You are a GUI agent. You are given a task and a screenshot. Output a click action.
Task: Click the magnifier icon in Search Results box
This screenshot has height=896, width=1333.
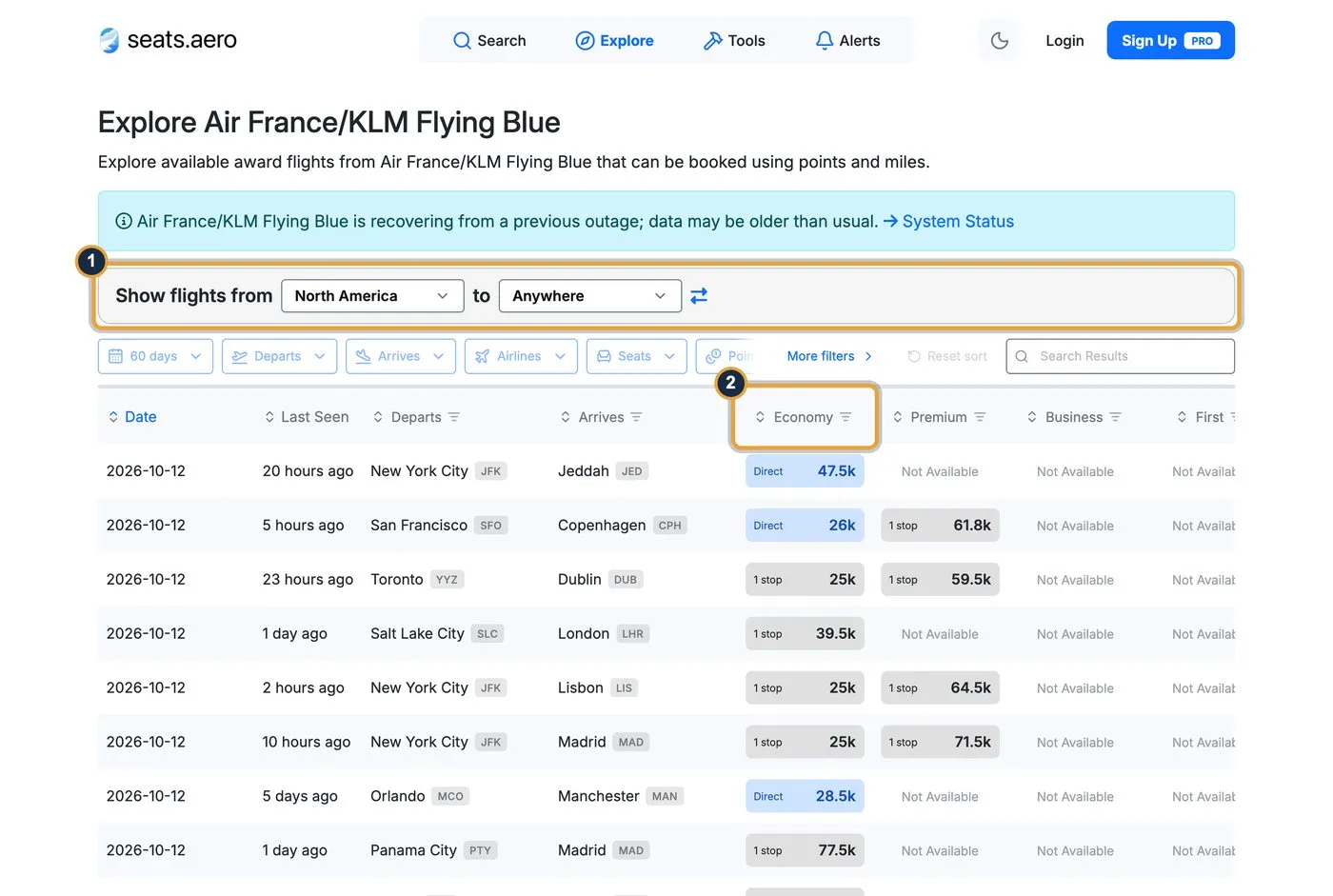(1022, 356)
